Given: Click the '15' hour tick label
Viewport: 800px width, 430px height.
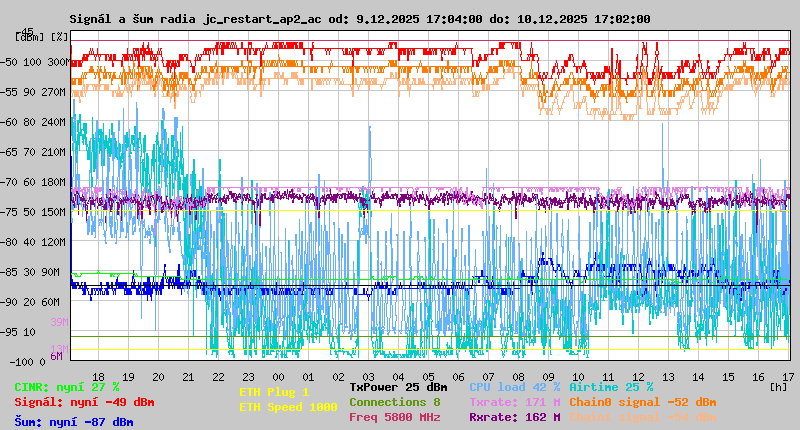Looking at the screenshot, I should pos(728,377).
